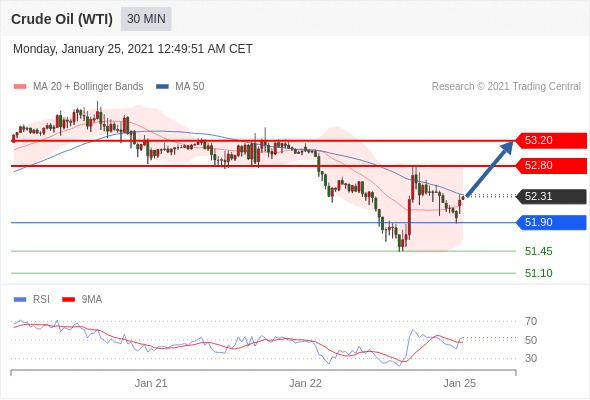Click the 52.80 resistance price tag
This screenshot has width=590, height=400.
[551, 166]
